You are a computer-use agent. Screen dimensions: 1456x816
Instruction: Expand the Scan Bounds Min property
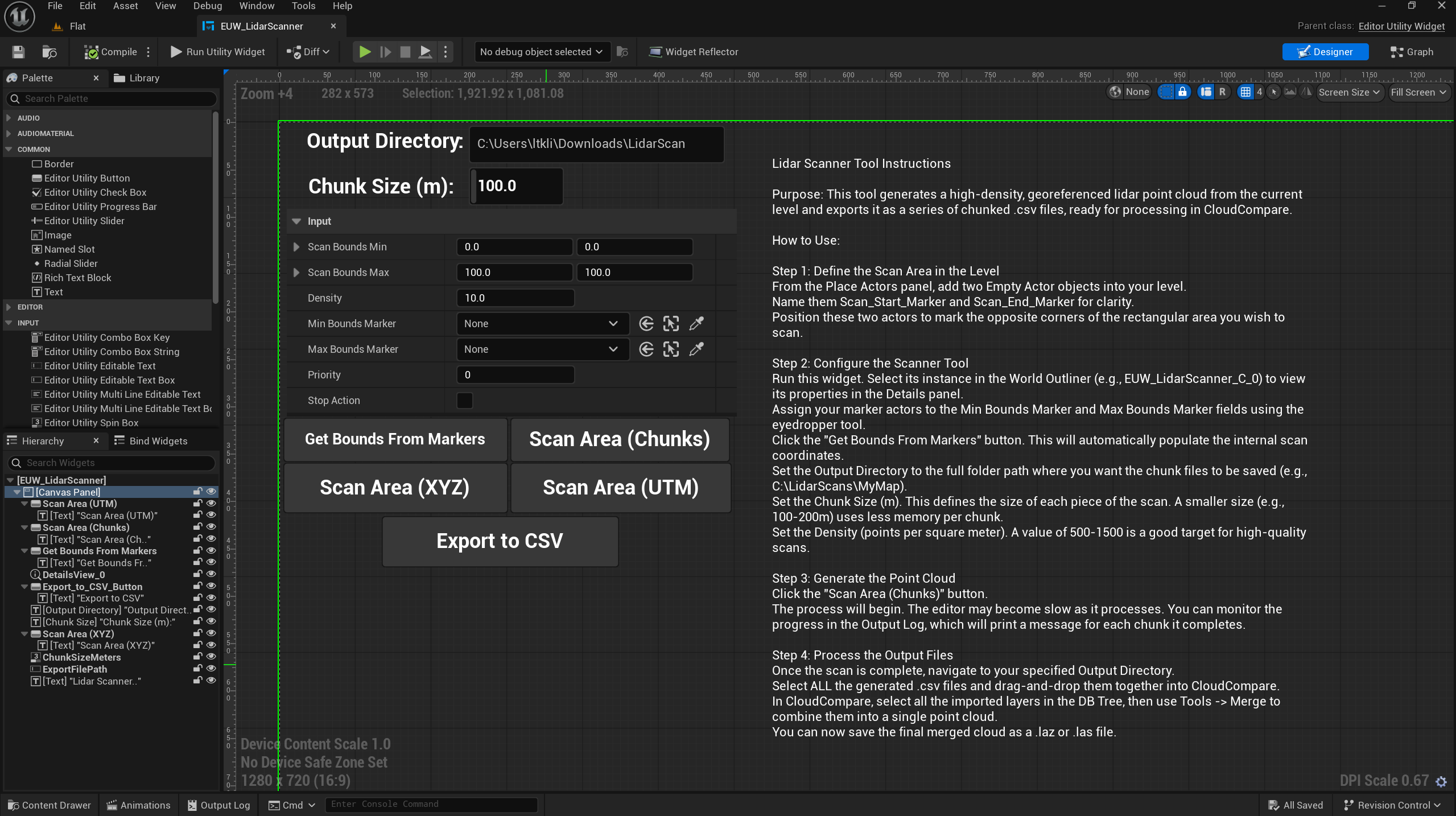pyautogui.click(x=296, y=247)
